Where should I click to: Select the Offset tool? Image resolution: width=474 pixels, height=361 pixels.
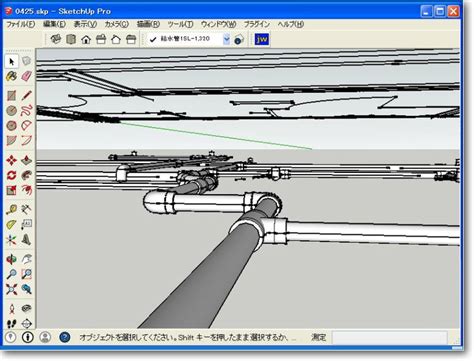click(26, 190)
